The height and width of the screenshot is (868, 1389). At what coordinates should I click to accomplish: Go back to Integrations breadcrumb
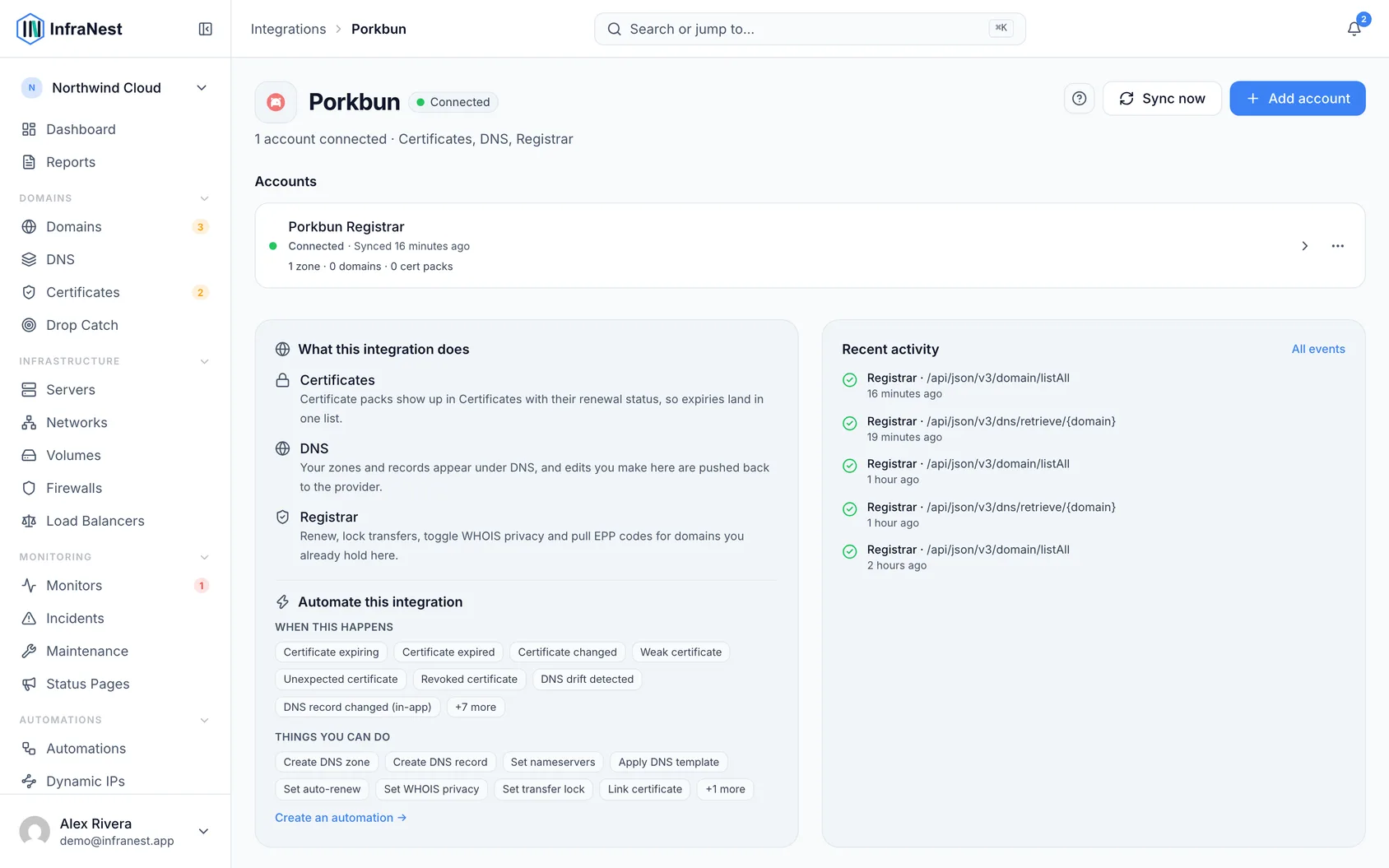[288, 29]
